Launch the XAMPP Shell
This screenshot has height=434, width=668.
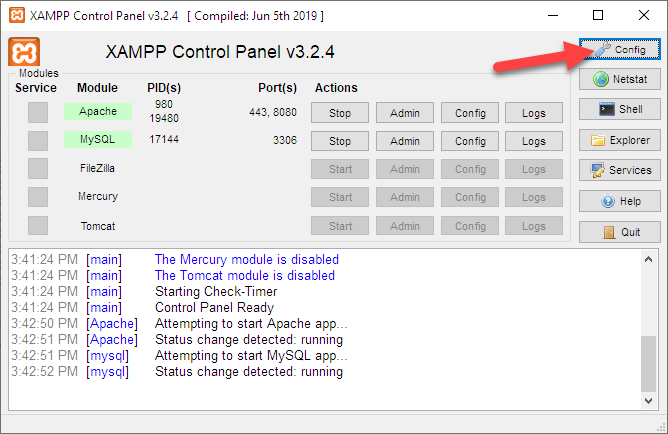619,109
